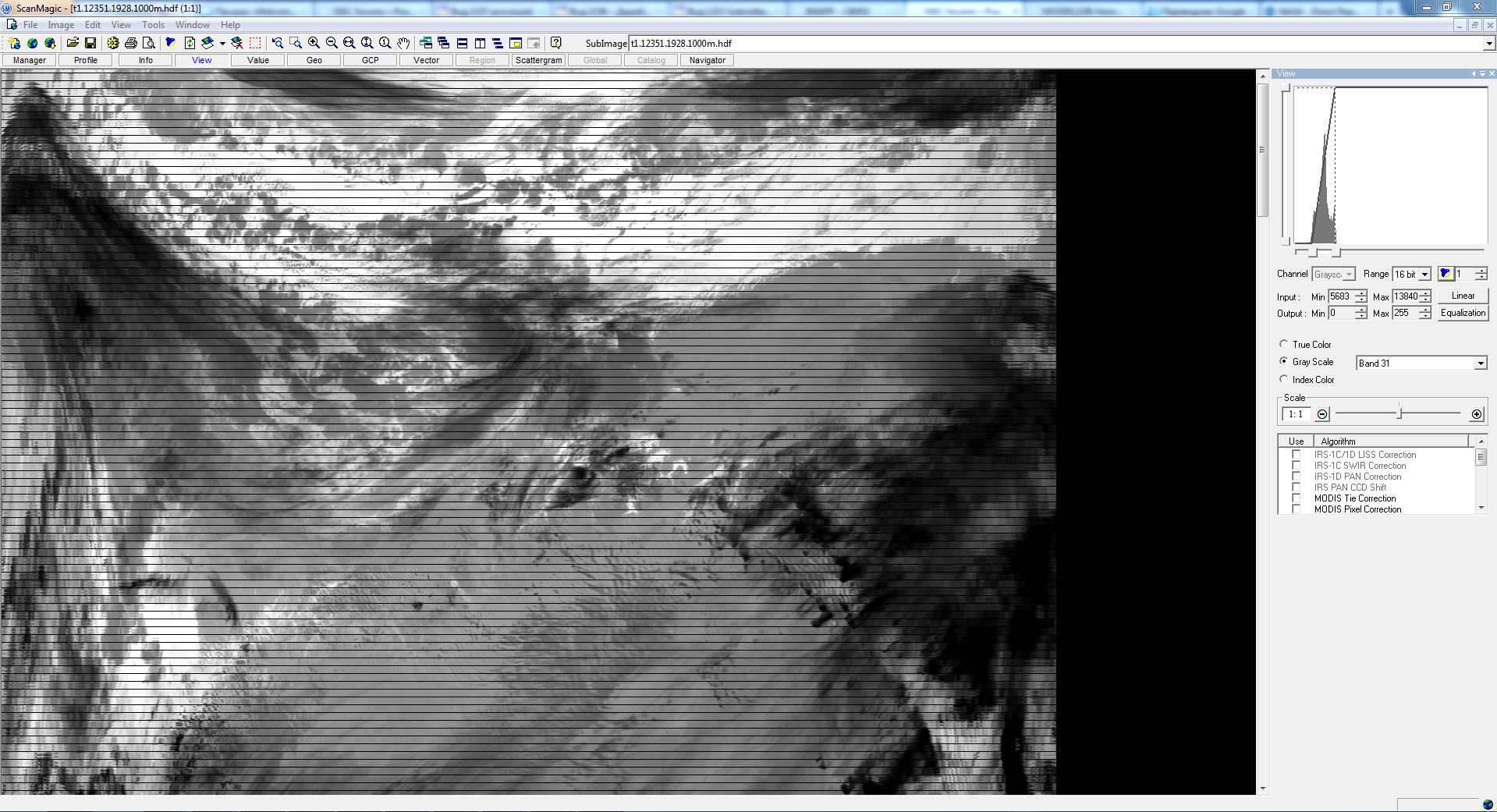Click the tile windows horizontally icon
The height and width of the screenshot is (812, 1497).
[462, 43]
